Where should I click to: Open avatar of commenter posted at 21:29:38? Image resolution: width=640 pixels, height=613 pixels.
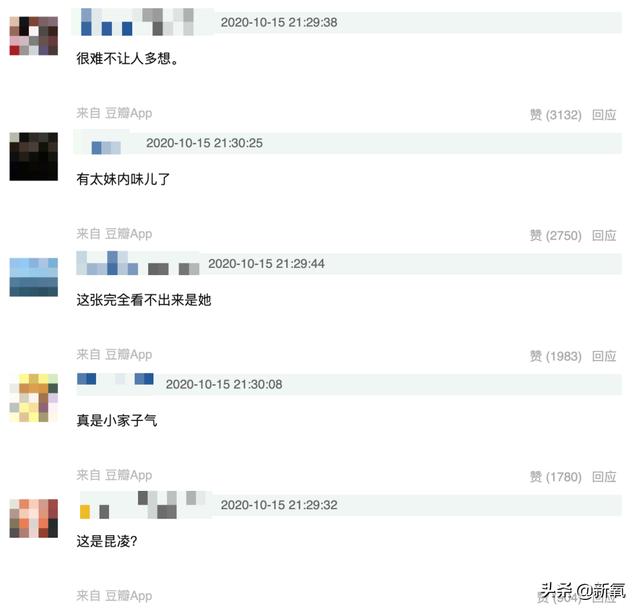tap(33, 36)
